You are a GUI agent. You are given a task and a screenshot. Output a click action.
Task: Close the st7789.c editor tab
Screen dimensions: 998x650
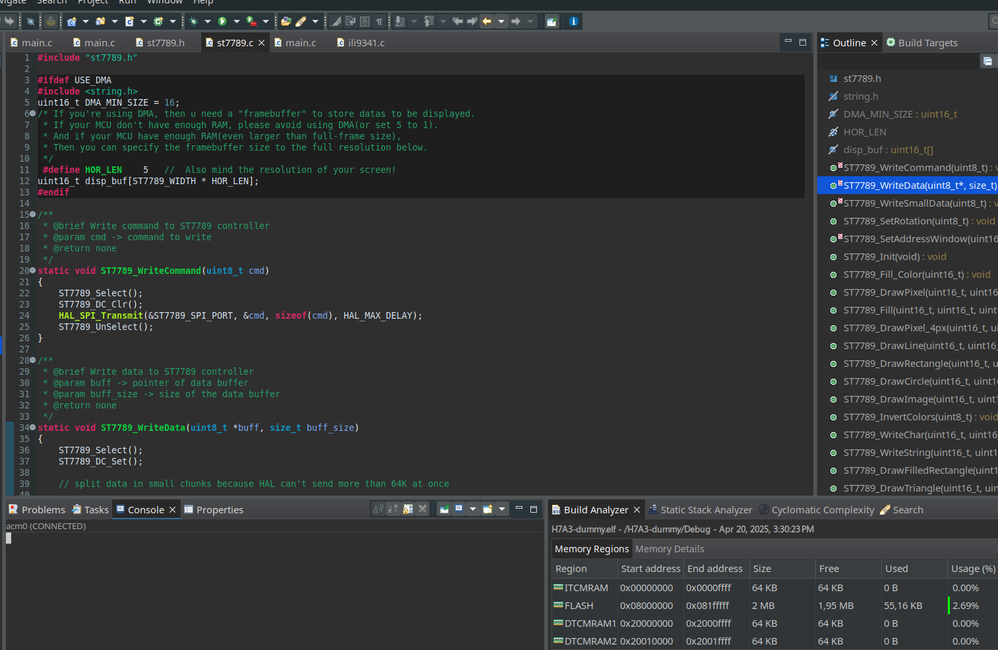point(263,43)
